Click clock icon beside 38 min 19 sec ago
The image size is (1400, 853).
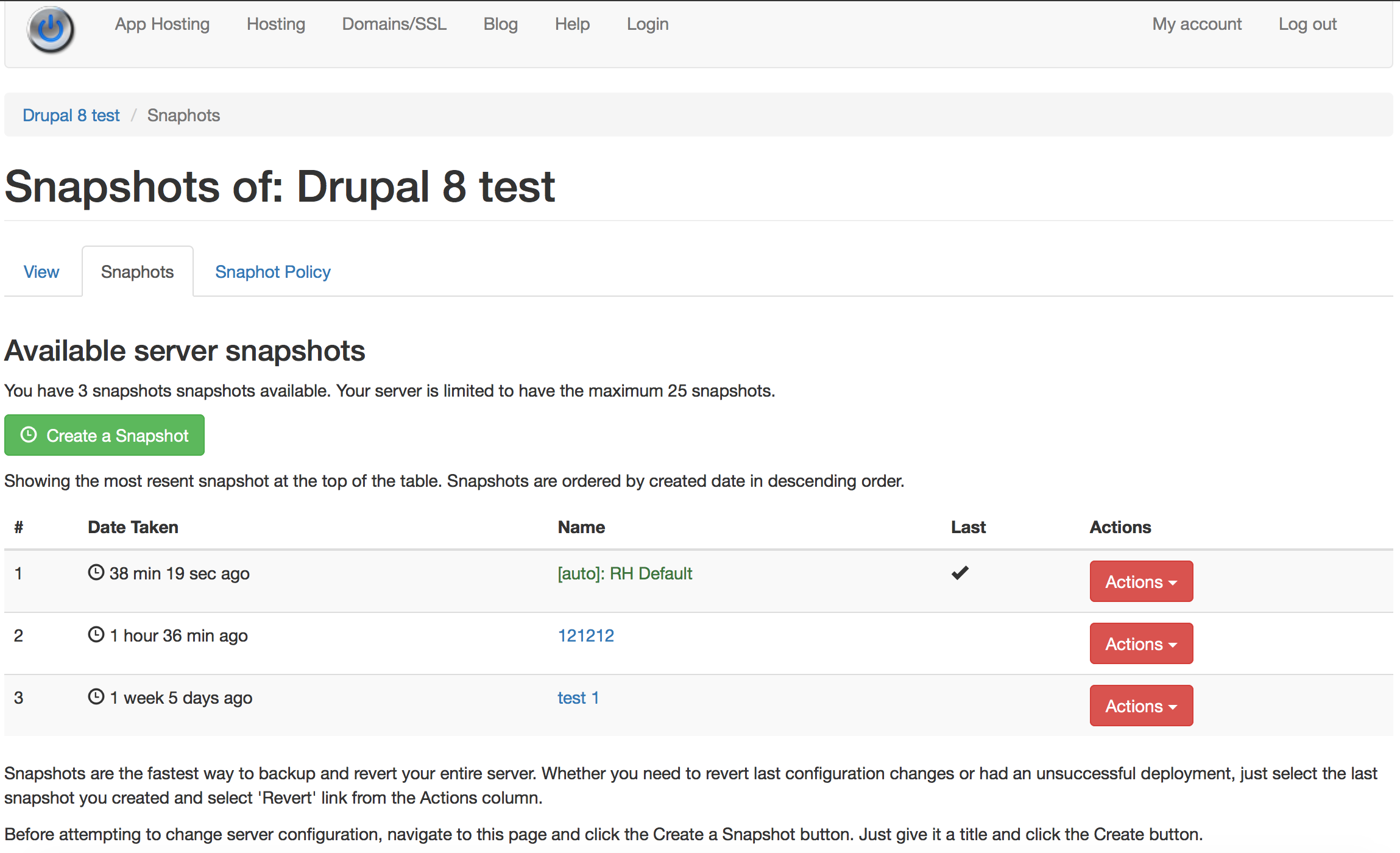(x=96, y=572)
